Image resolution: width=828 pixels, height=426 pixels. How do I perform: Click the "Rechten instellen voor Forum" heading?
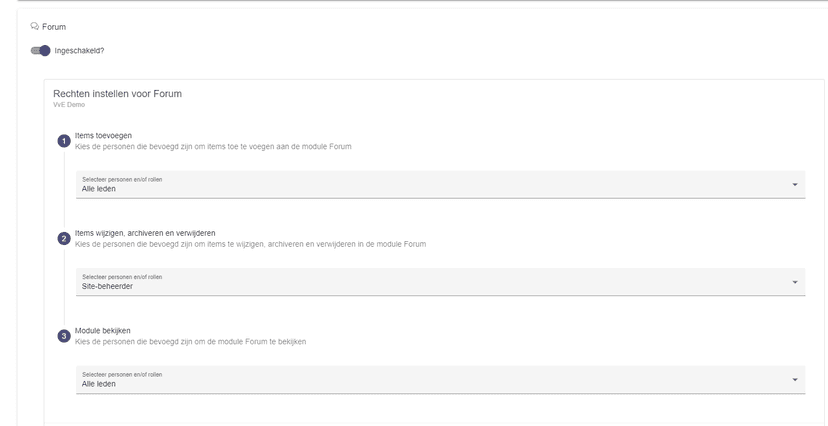click(x=117, y=94)
